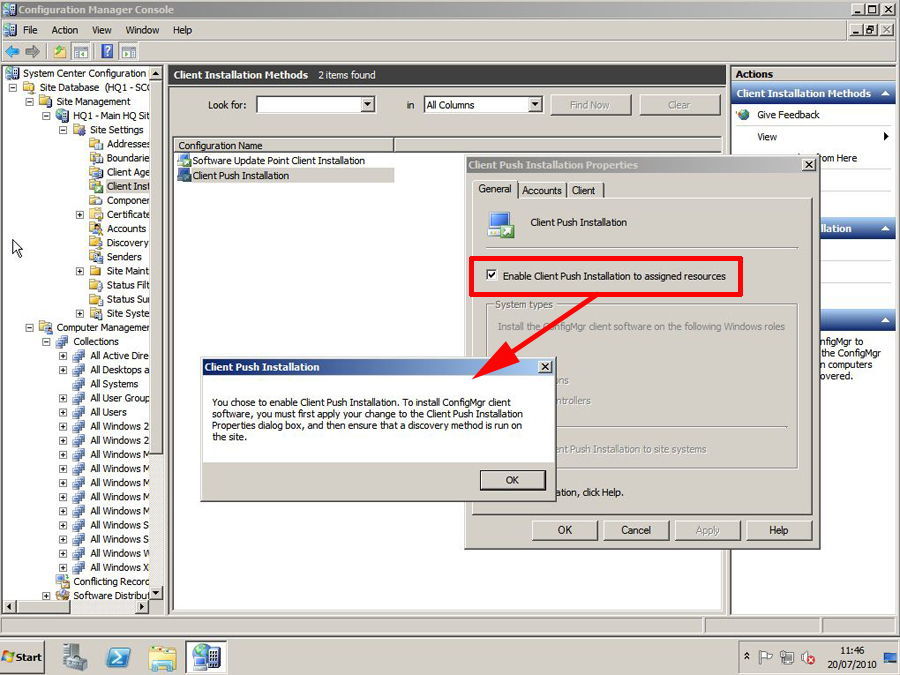Click Configuration Manager Console taskbar icon

tap(206, 657)
